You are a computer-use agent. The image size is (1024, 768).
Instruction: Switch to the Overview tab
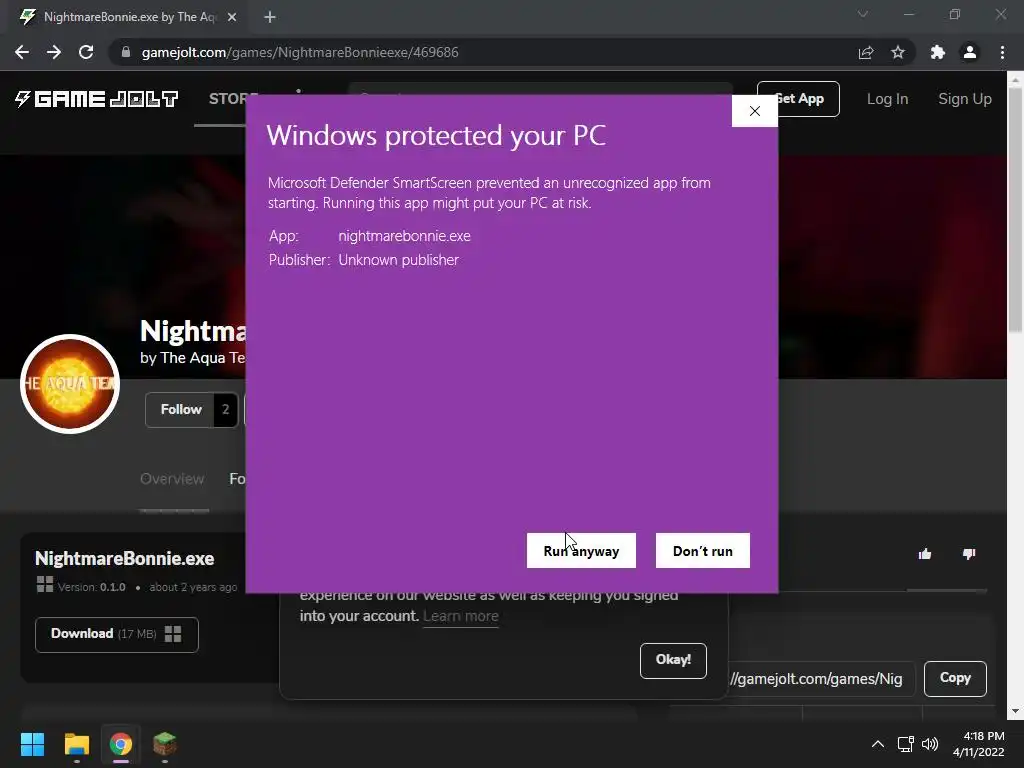pos(172,479)
